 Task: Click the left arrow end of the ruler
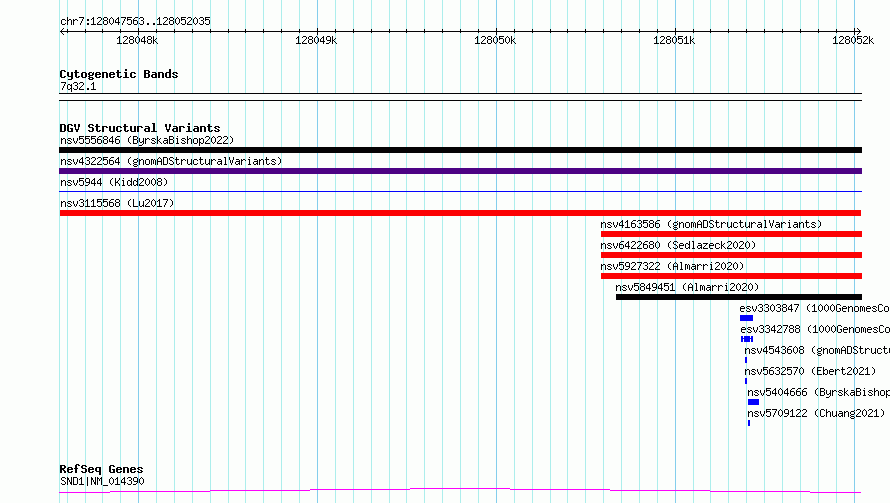pos(62,31)
